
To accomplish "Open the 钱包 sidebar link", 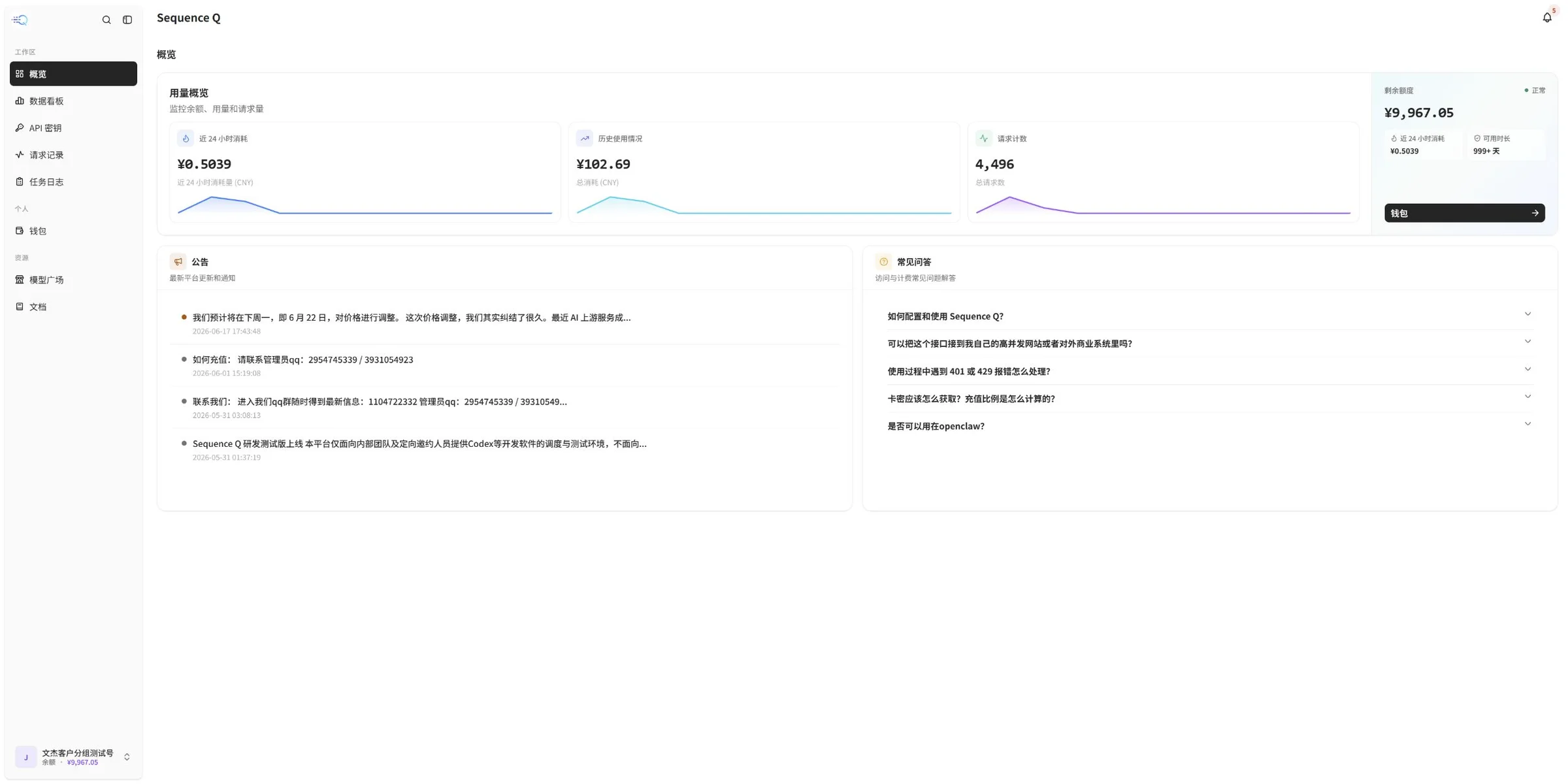I will coord(73,231).
